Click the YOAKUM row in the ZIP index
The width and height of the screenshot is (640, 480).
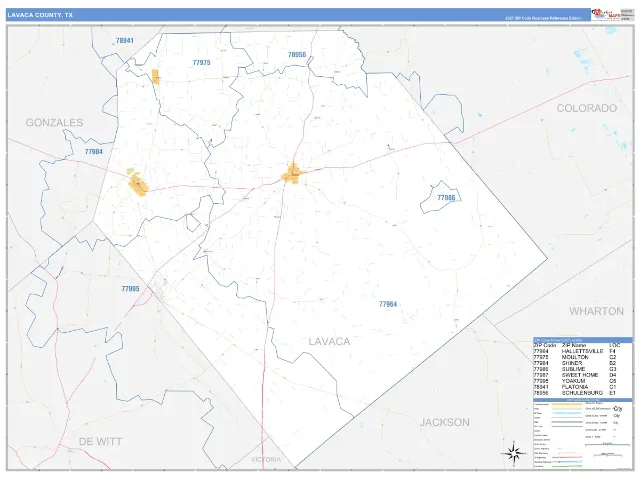click(x=575, y=381)
